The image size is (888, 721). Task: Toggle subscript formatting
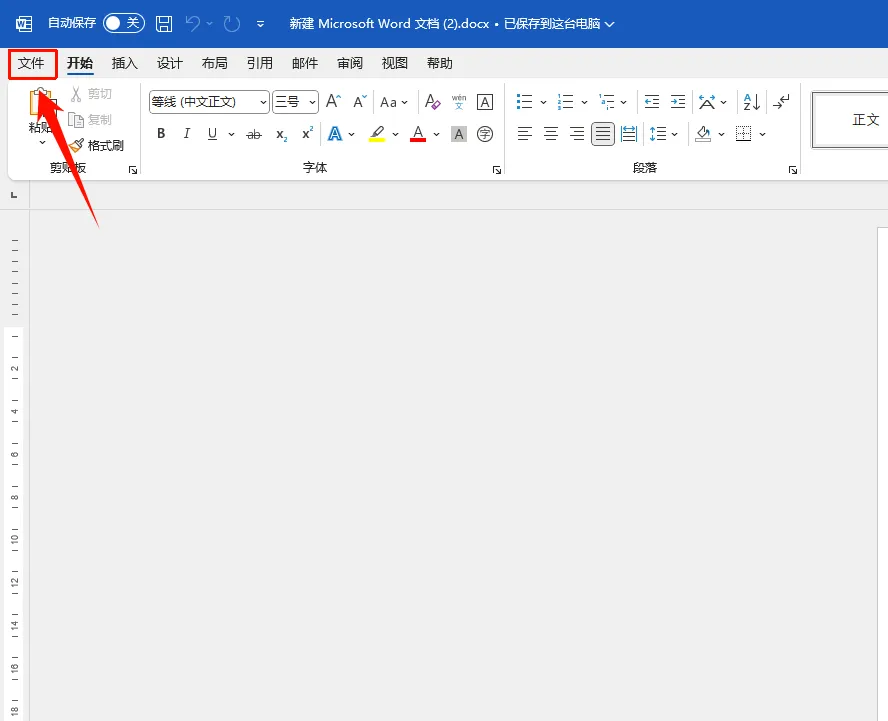click(281, 134)
